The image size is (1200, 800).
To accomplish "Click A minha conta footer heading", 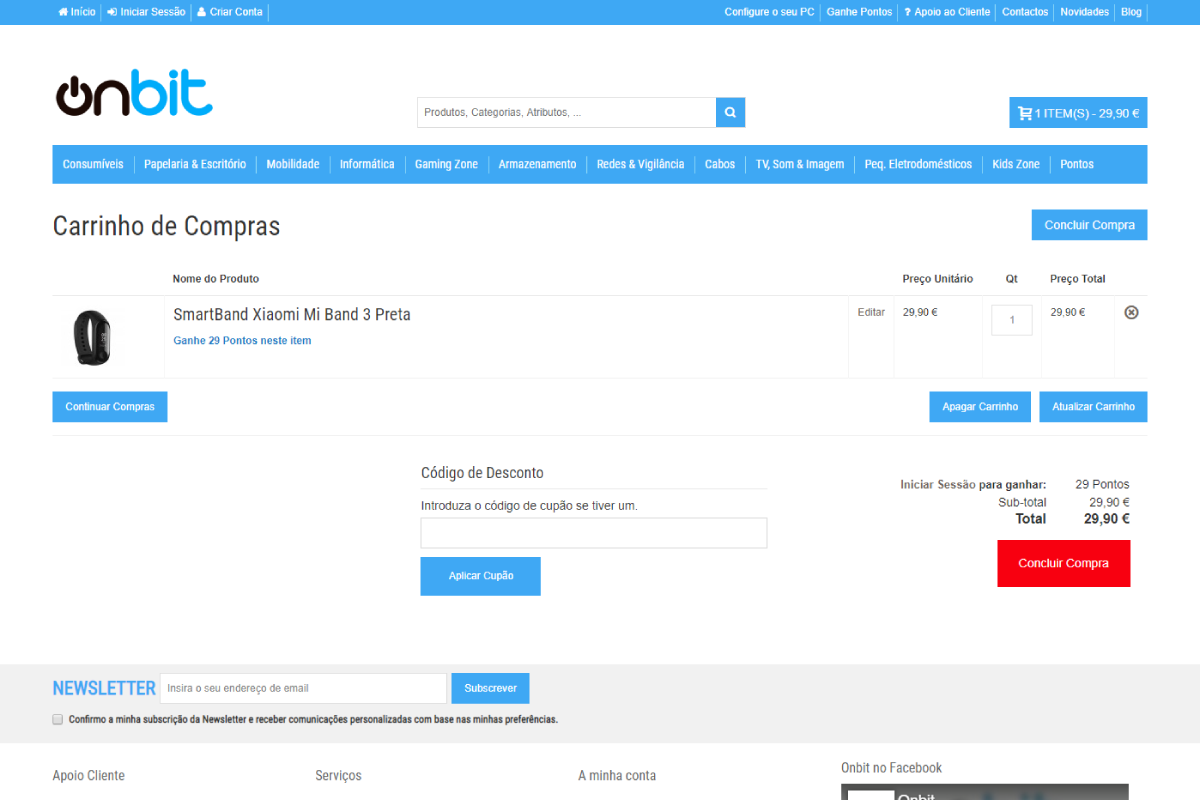I will [x=617, y=775].
